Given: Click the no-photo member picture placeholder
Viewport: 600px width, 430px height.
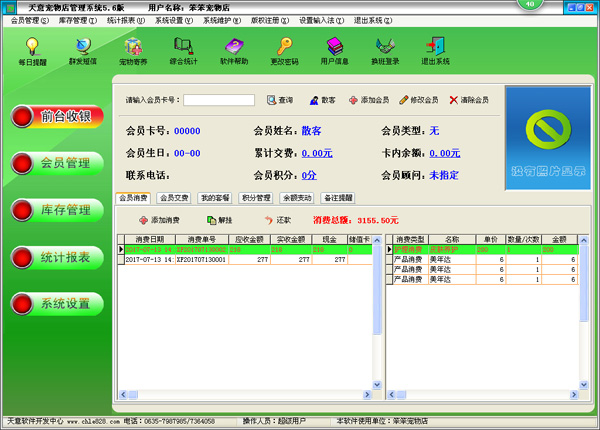Looking at the screenshot, I should [548, 136].
